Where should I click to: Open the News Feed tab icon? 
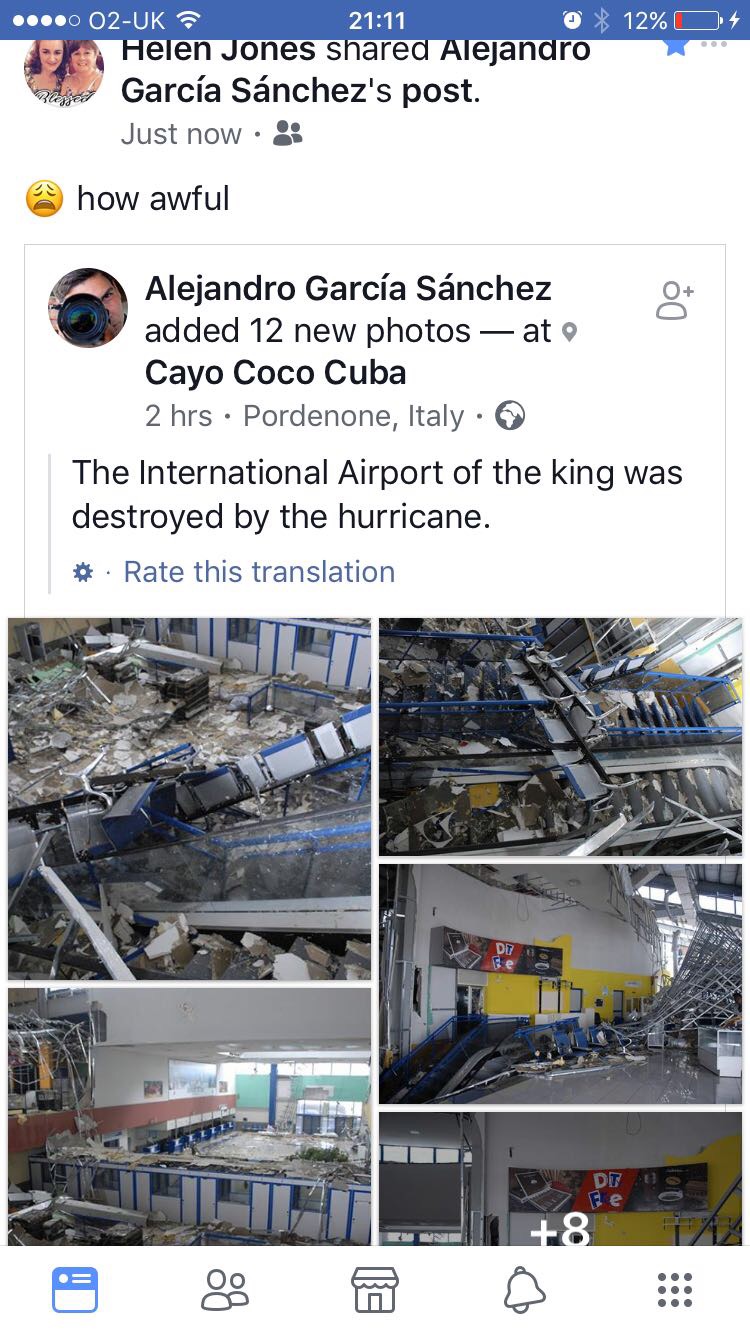75,1289
